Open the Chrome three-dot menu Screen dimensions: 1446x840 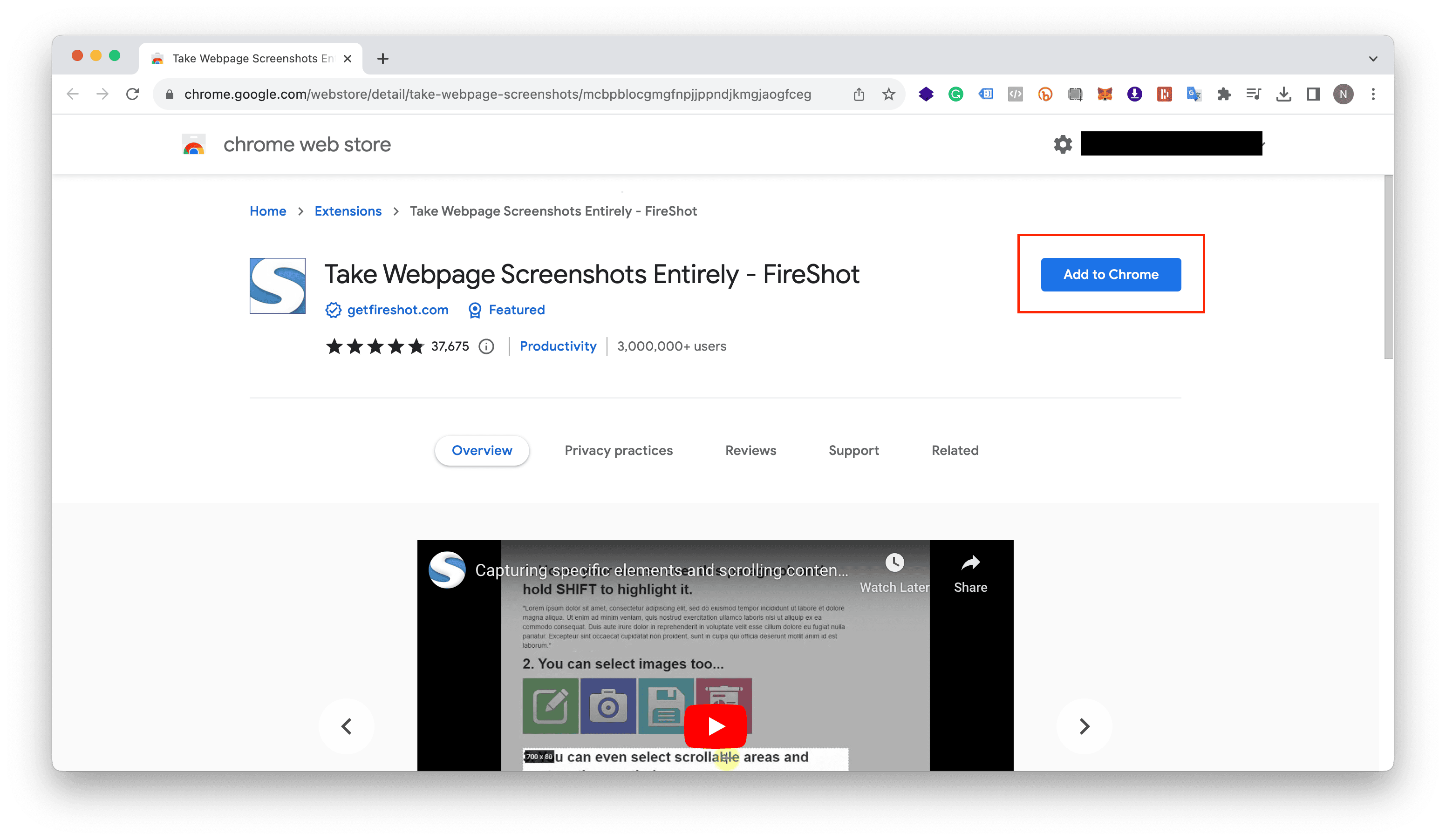[x=1373, y=94]
